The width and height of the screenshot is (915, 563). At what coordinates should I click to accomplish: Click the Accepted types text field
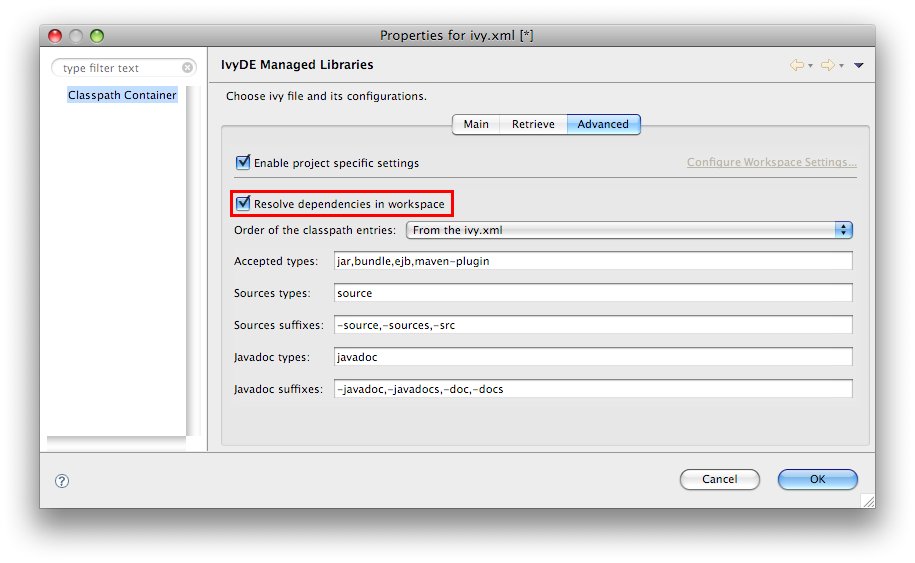coord(592,261)
